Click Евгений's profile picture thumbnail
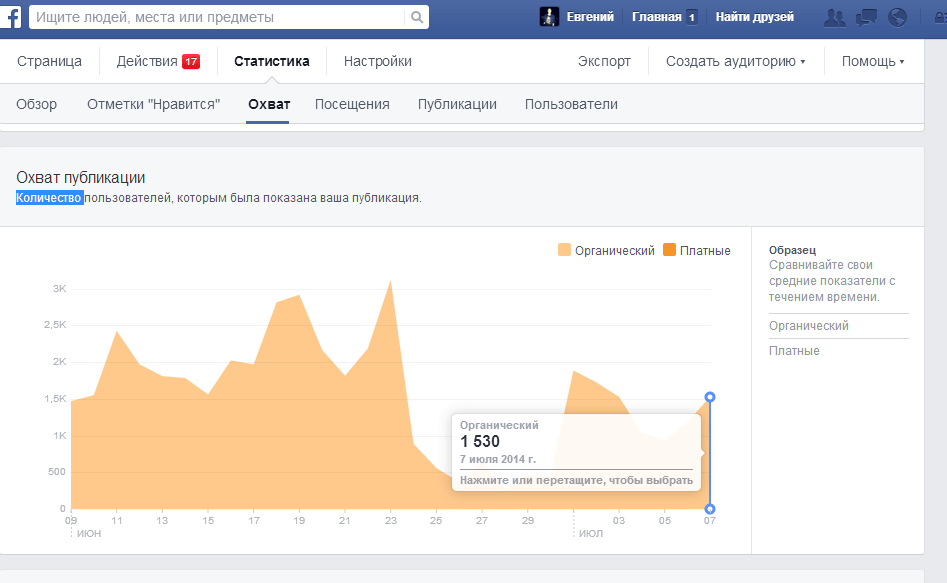 549,17
